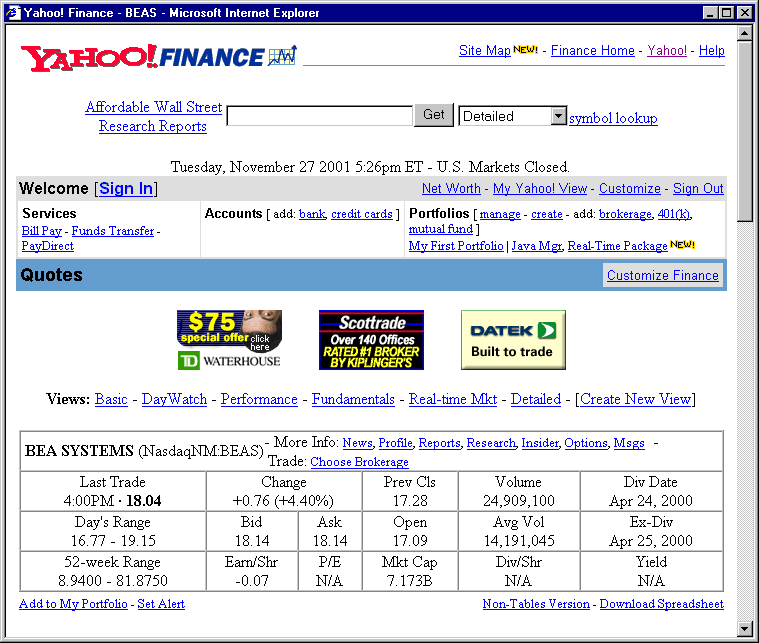Add a brokerage to portfolios
759x643 pixels.
(x=625, y=214)
